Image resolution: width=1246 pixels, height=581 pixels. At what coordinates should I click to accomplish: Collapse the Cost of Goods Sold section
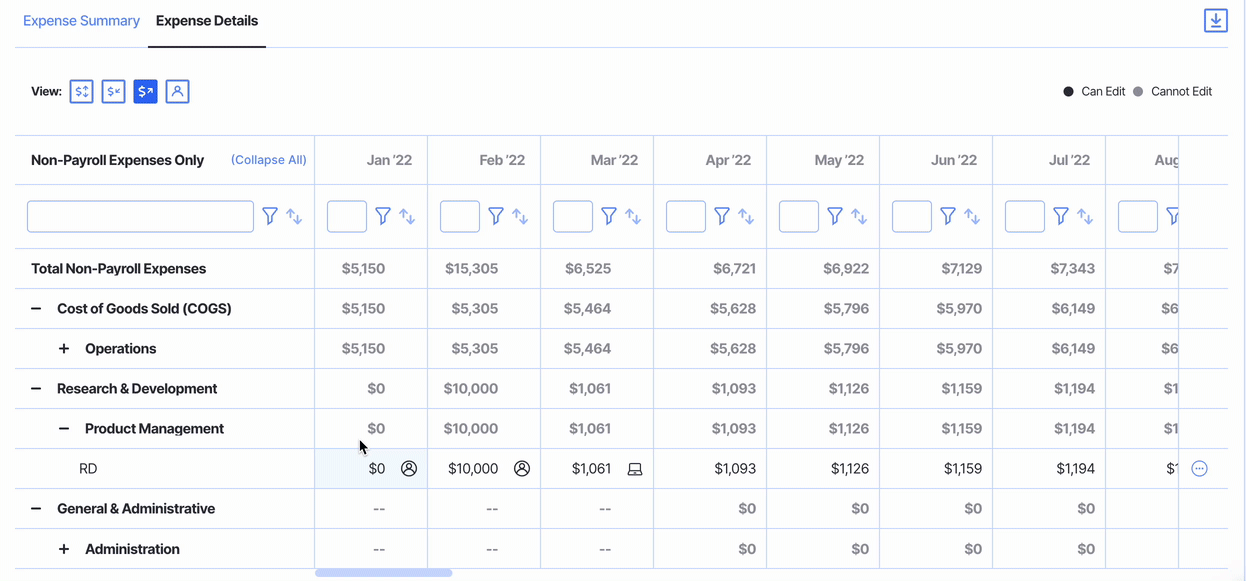[x=36, y=308]
